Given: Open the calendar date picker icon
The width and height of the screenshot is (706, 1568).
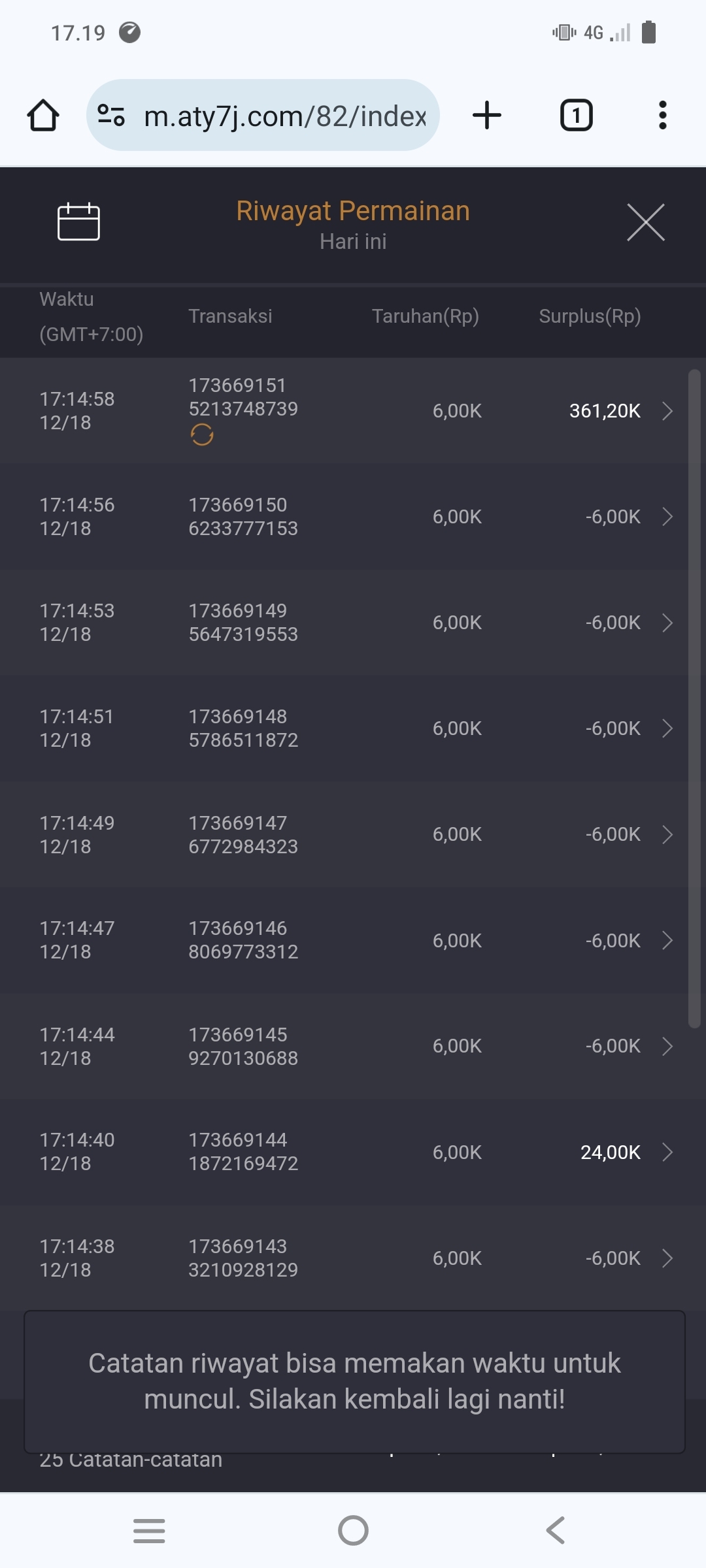Looking at the screenshot, I should [x=78, y=222].
